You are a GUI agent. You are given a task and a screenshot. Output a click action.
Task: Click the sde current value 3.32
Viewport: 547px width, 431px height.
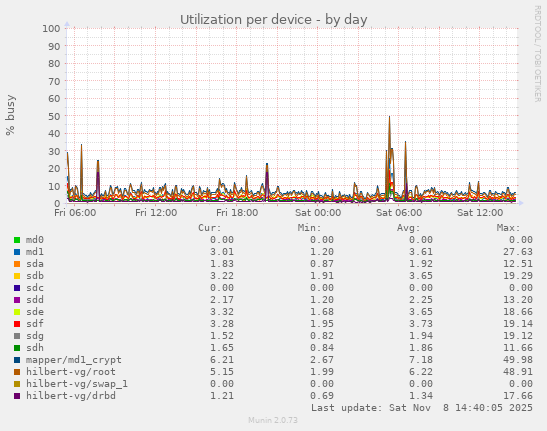coord(222,312)
